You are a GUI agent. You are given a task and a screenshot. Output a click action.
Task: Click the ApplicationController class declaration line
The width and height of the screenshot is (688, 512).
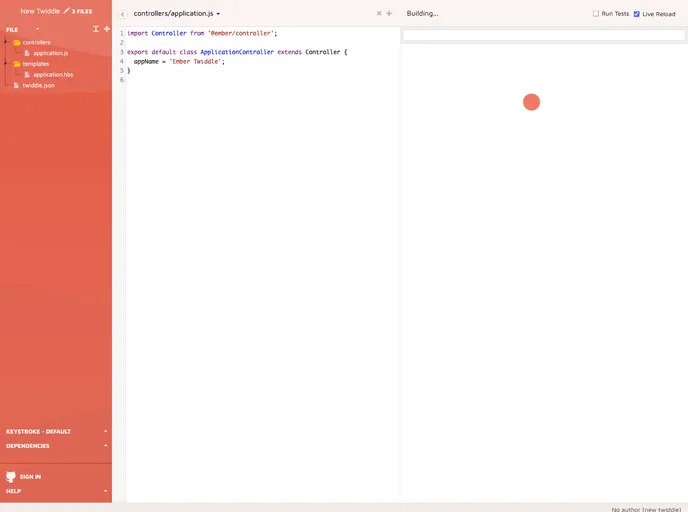(237, 52)
